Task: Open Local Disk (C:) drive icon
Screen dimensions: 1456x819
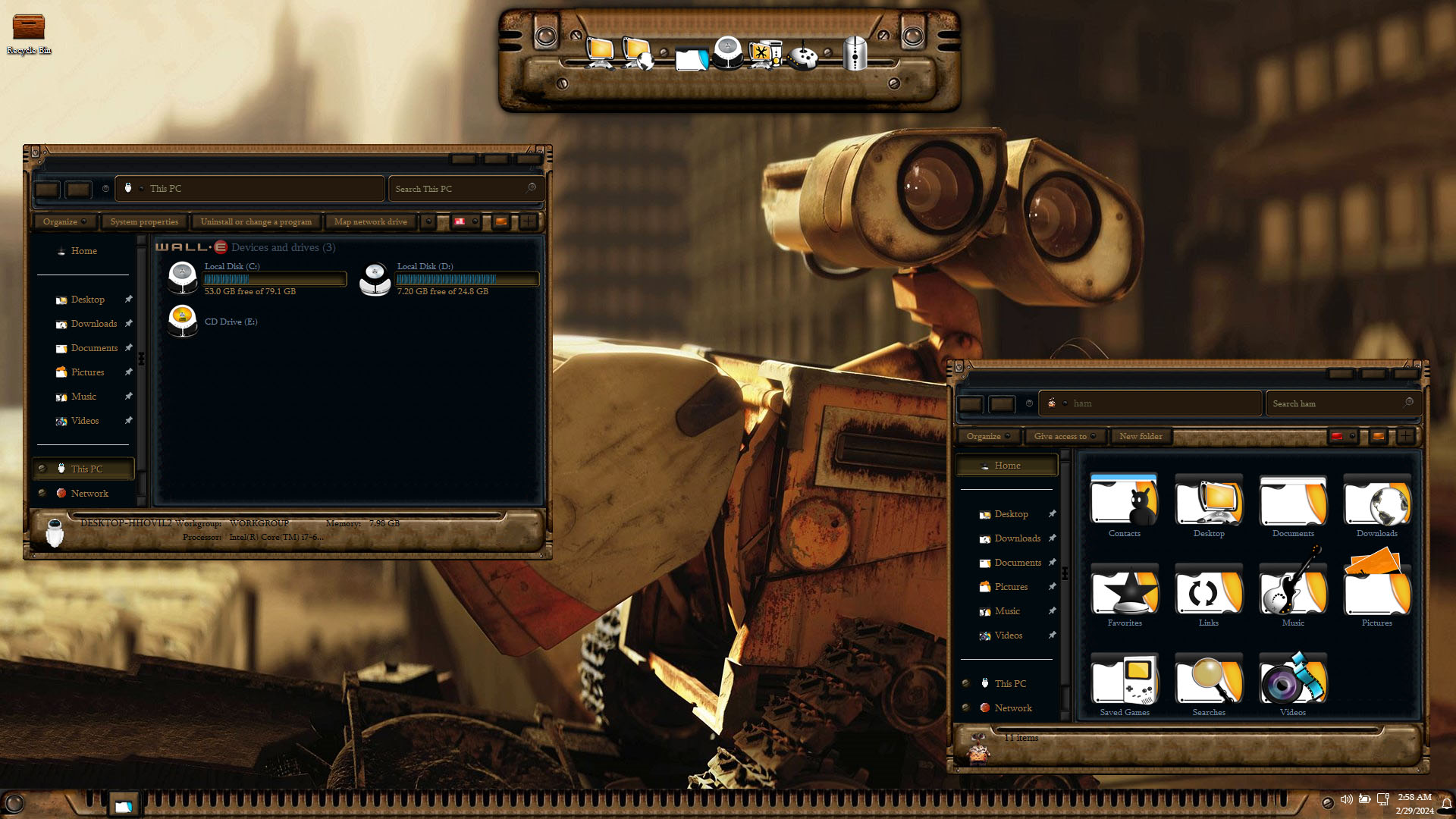Action: tap(183, 278)
